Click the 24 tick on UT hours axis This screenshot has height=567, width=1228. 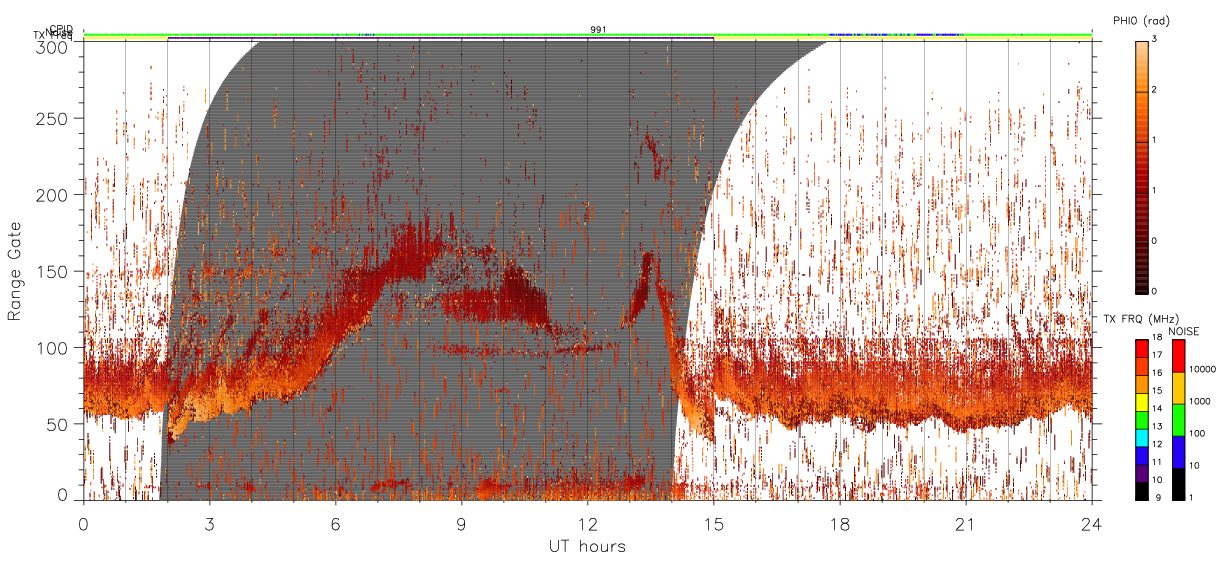click(x=1091, y=523)
